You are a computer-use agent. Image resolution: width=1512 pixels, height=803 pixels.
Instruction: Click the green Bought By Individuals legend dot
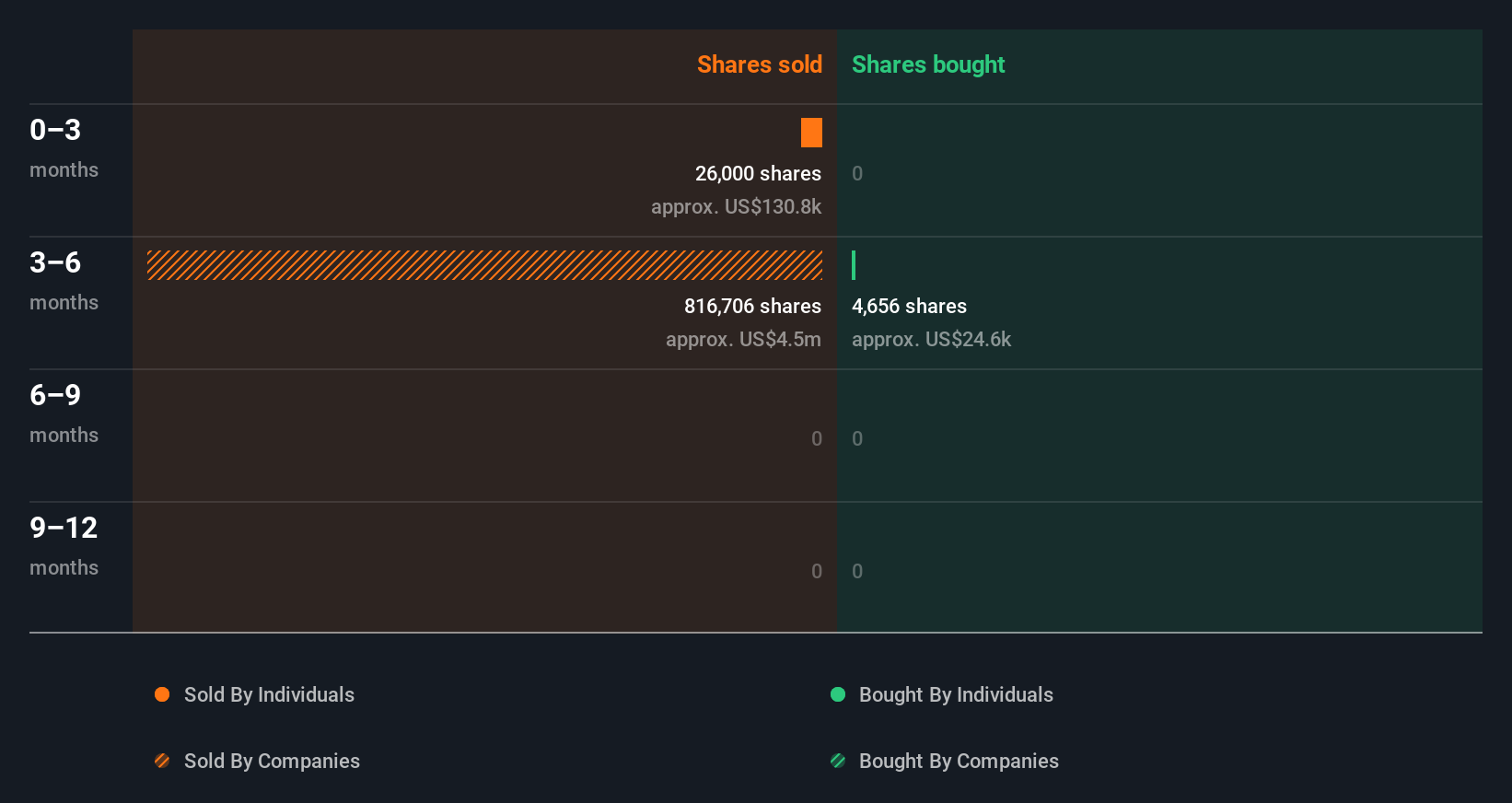click(x=838, y=694)
